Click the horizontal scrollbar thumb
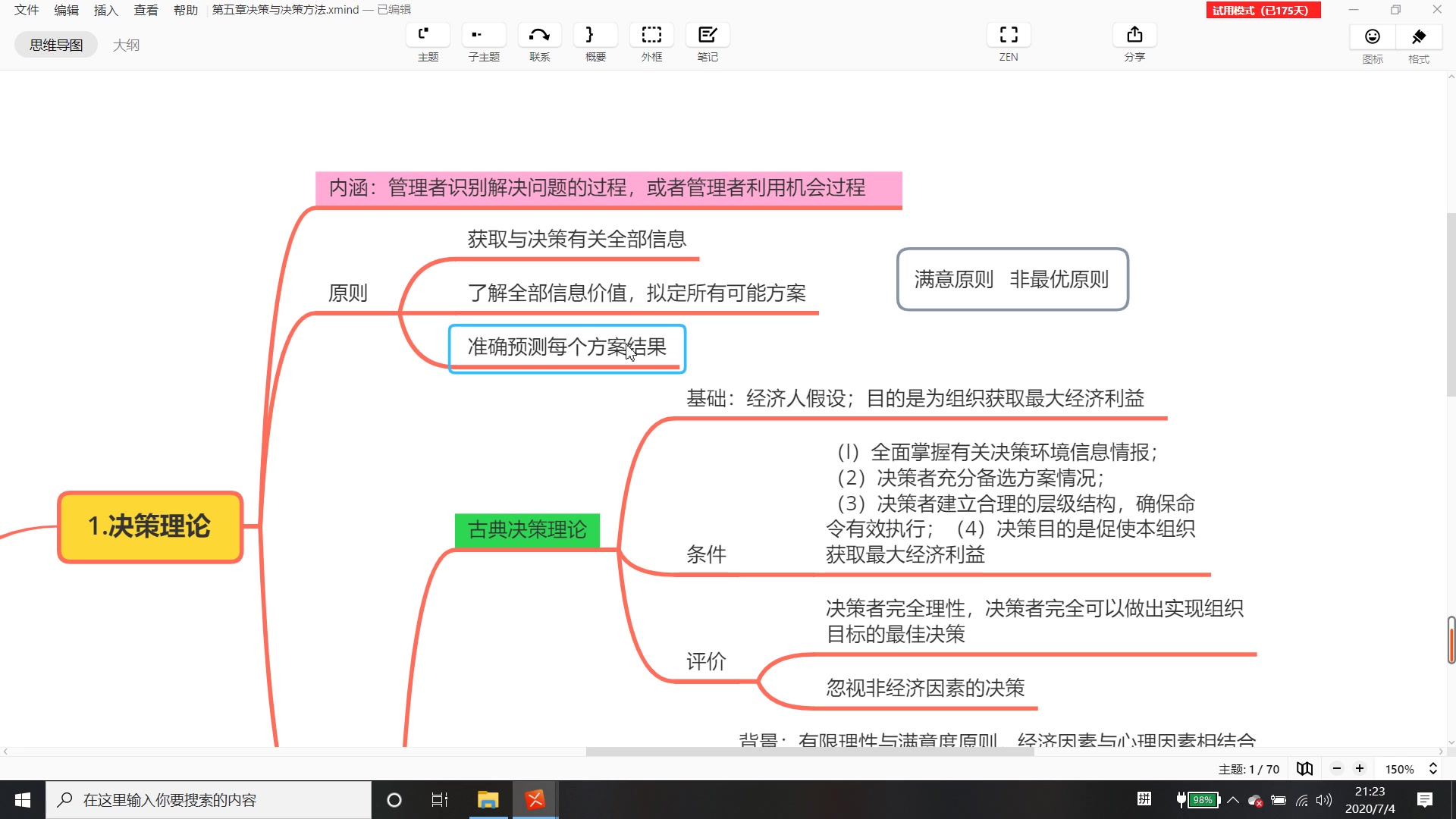The image size is (1456, 819). pyautogui.click(x=809, y=752)
